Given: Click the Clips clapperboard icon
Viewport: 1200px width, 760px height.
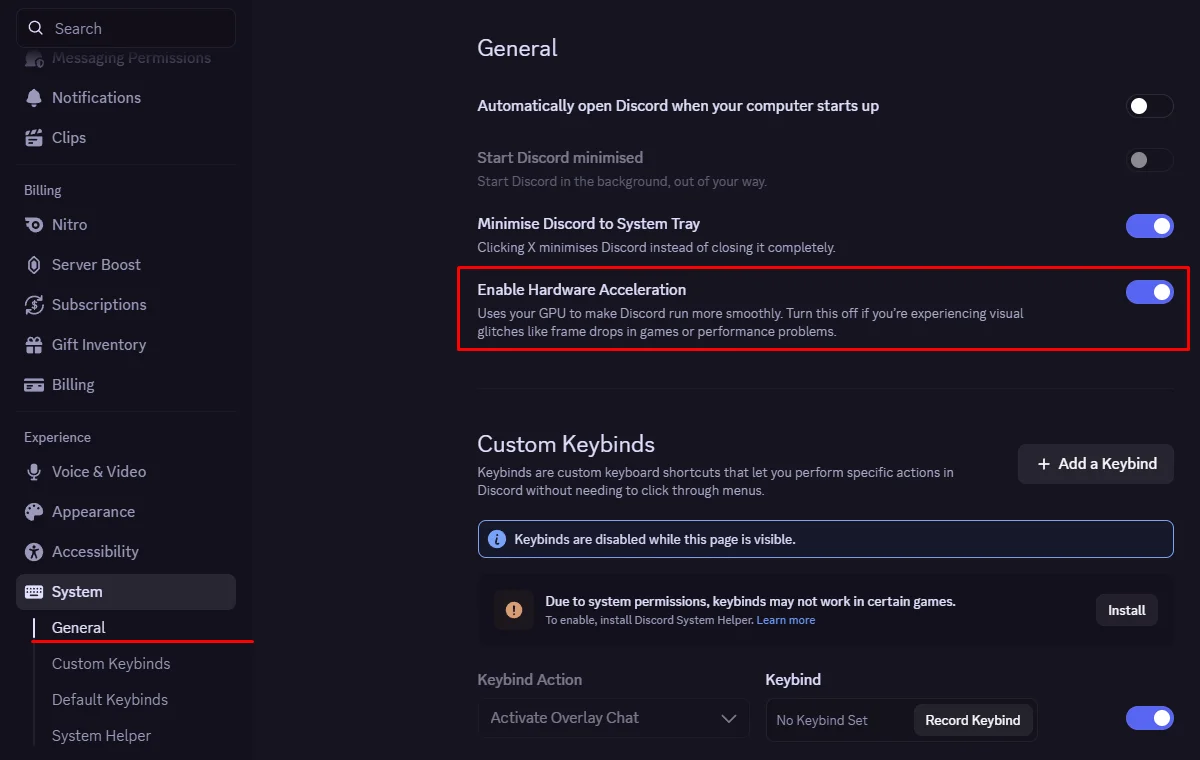Looking at the screenshot, I should point(35,137).
